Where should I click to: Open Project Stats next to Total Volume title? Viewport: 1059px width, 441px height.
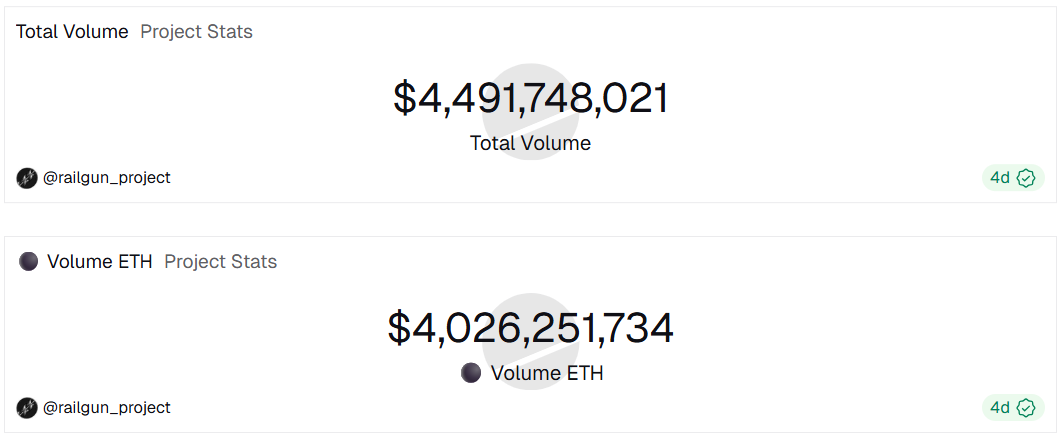196,32
